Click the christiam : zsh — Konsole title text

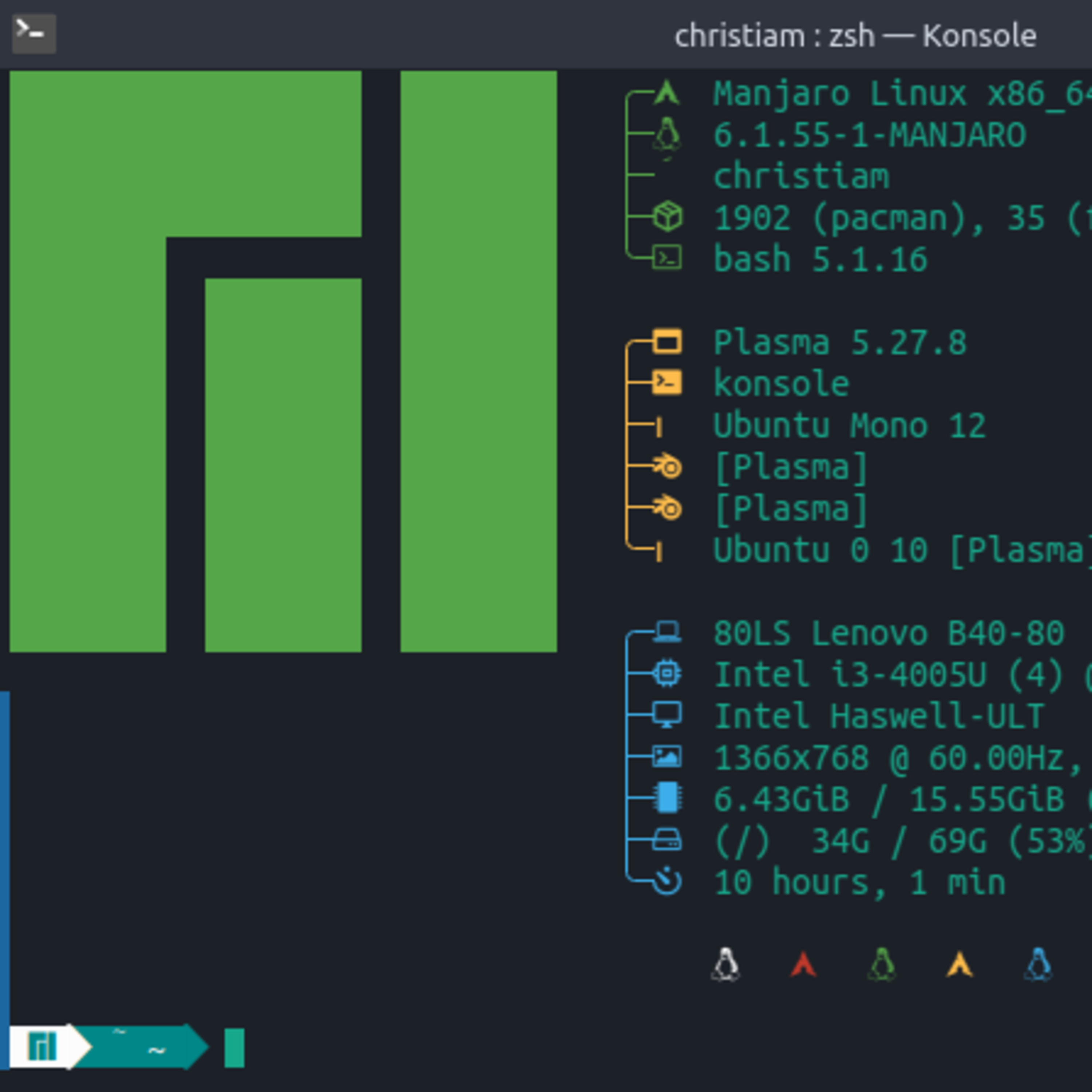(x=855, y=35)
